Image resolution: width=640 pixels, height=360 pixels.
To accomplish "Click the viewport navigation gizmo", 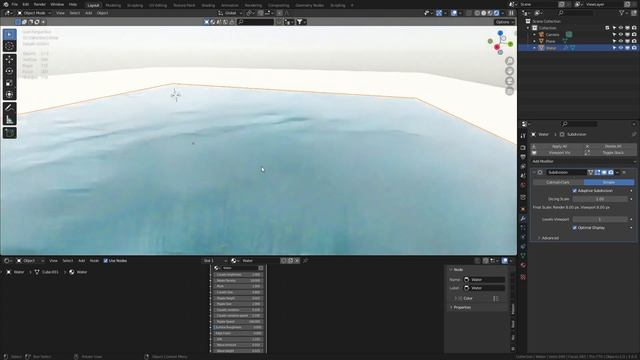I will 500,42.
